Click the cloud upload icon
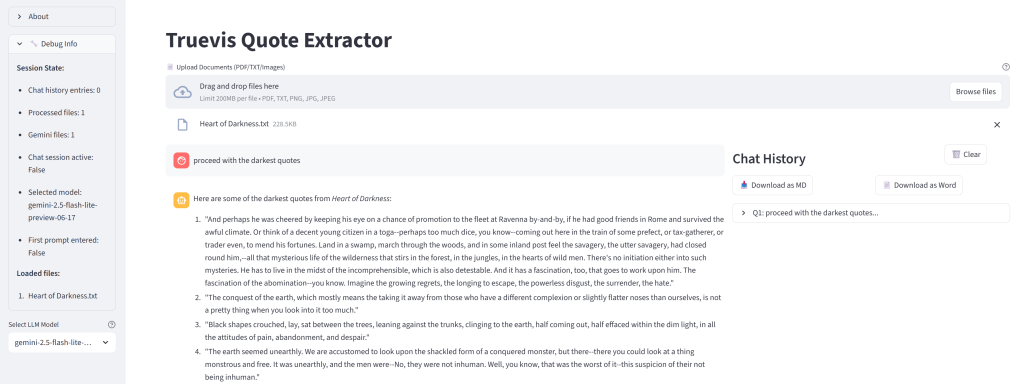The width and height of the screenshot is (1024, 384). coord(182,92)
